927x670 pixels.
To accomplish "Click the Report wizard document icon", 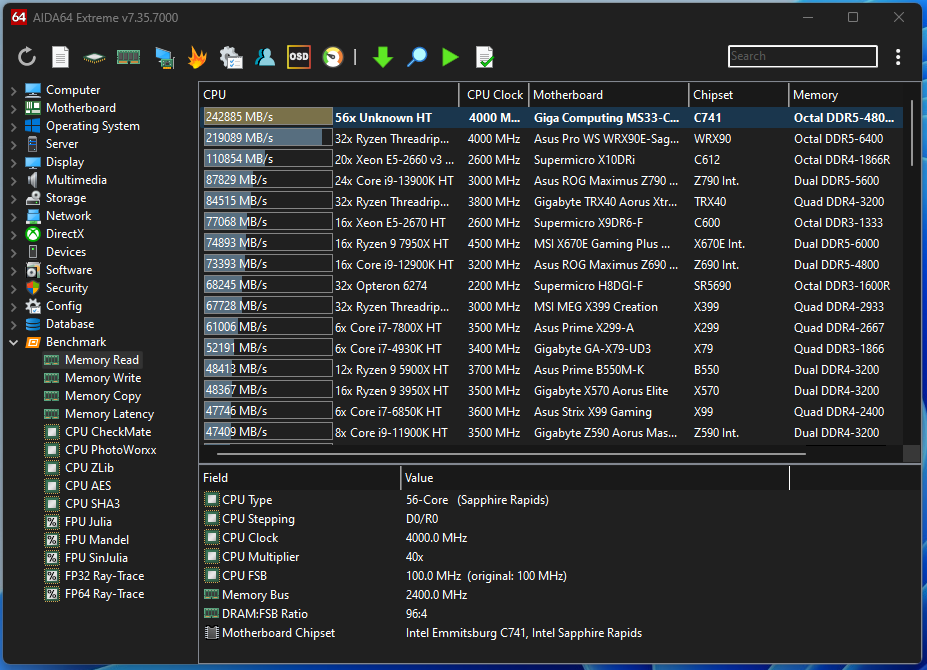I will (59, 57).
